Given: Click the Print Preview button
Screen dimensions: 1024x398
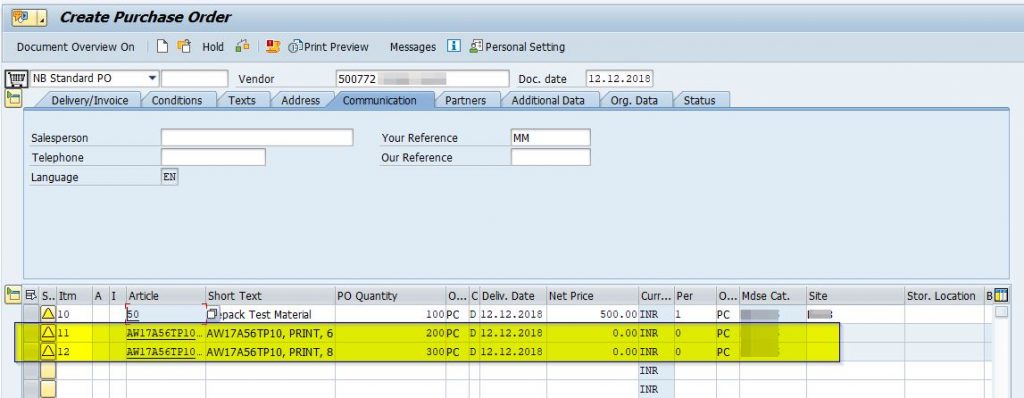Looking at the screenshot, I should pos(328,47).
